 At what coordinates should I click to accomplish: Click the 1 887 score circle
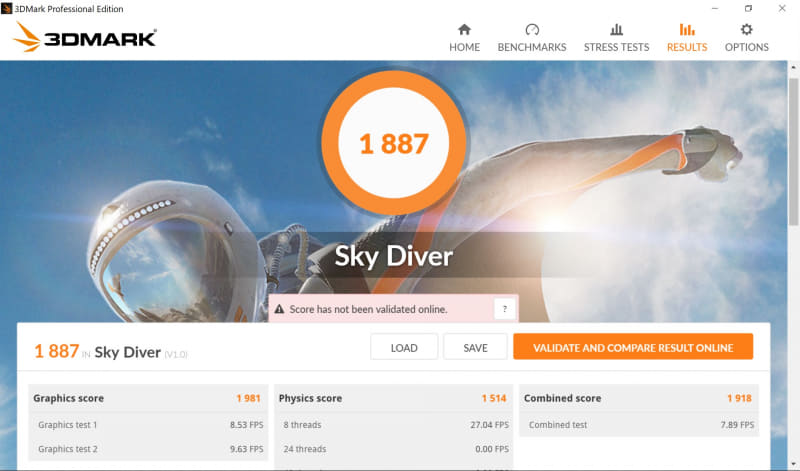[394, 143]
